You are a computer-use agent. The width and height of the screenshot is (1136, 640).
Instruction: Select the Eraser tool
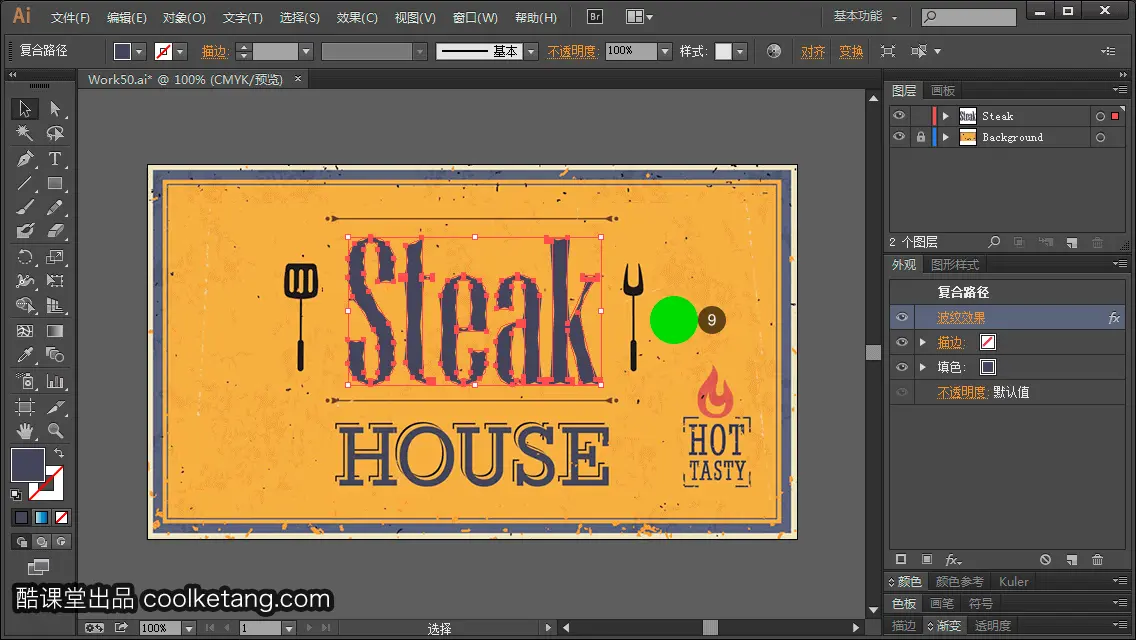pos(55,231)
